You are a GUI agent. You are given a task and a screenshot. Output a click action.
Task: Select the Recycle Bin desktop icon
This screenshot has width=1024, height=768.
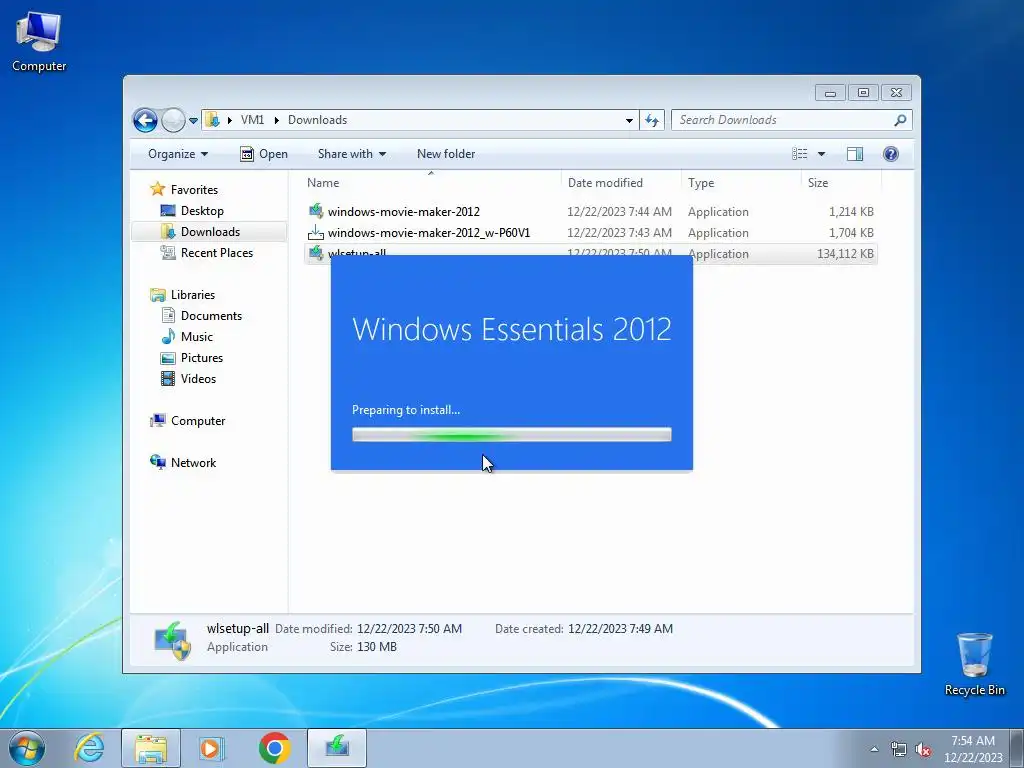[x=974, y=664]
